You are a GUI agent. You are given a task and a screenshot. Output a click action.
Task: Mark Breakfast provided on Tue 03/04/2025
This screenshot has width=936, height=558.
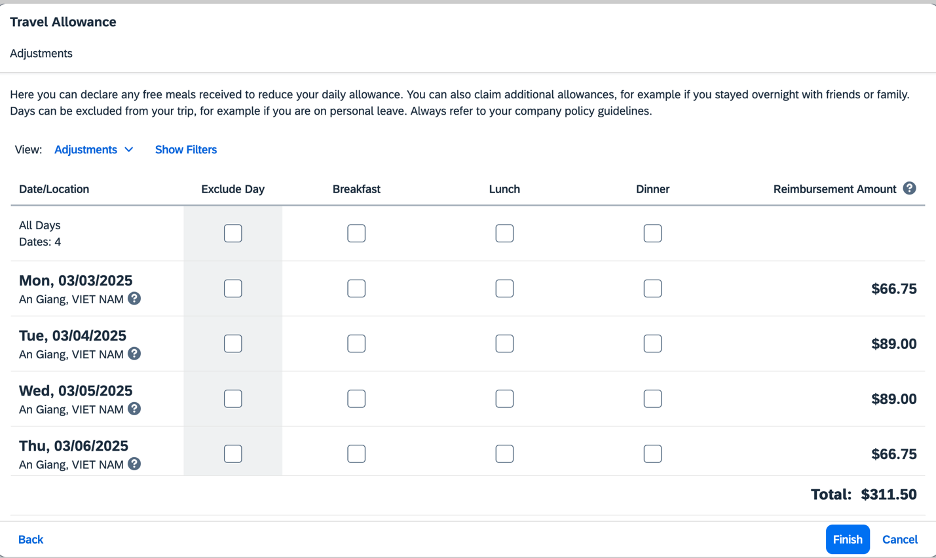point(356,344)
